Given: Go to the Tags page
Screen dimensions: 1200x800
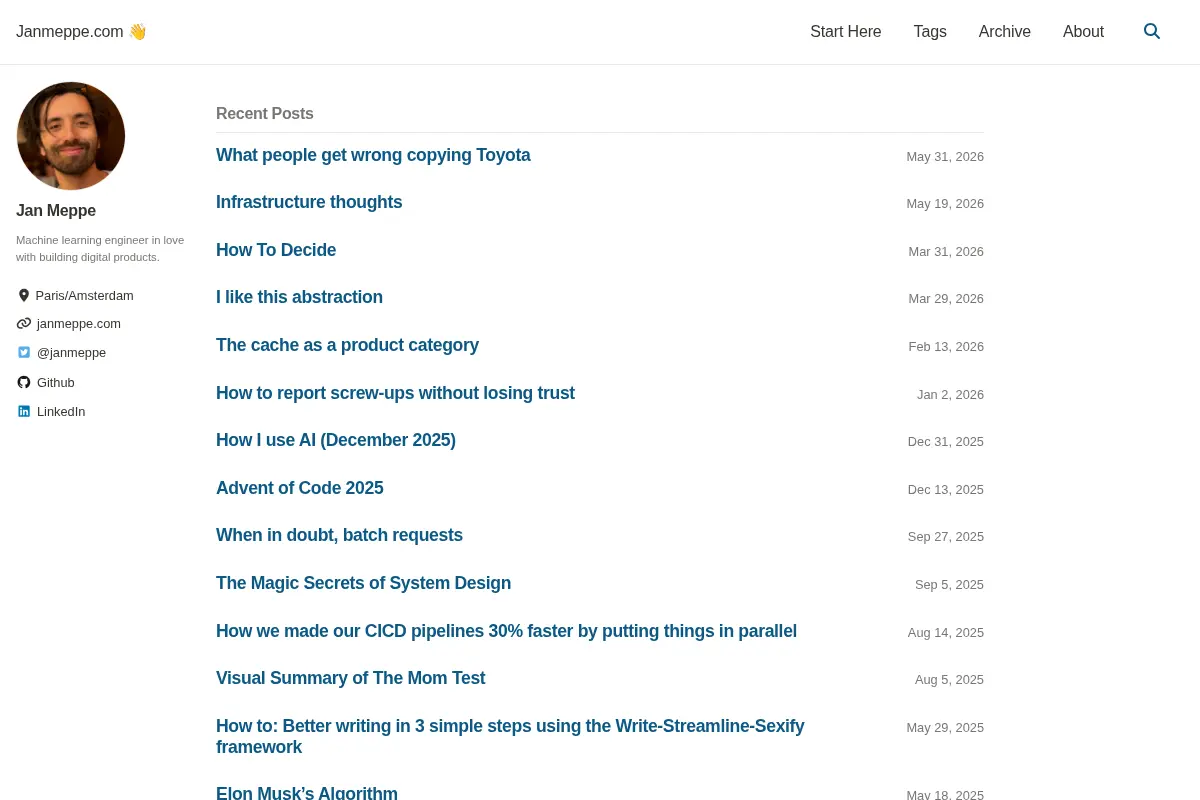Looking at the screenshot, I should (930, 32).
